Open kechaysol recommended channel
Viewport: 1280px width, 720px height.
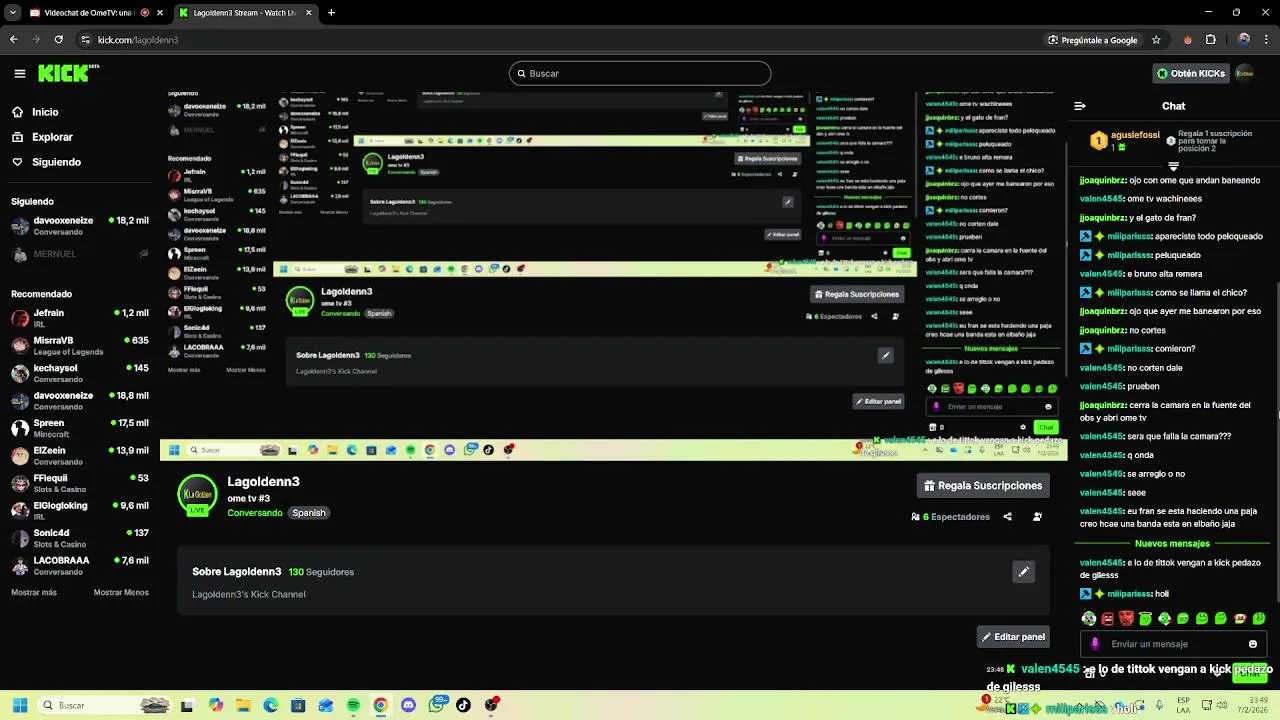pyautogui.click(x=80, y=373)
